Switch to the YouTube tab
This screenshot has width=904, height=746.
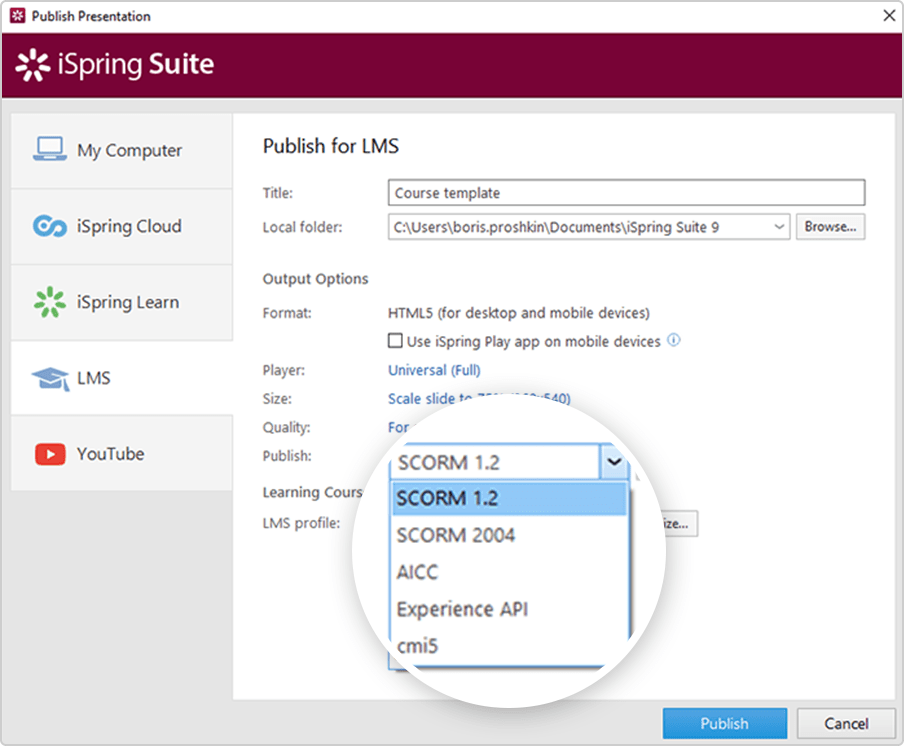coord(122,454)
